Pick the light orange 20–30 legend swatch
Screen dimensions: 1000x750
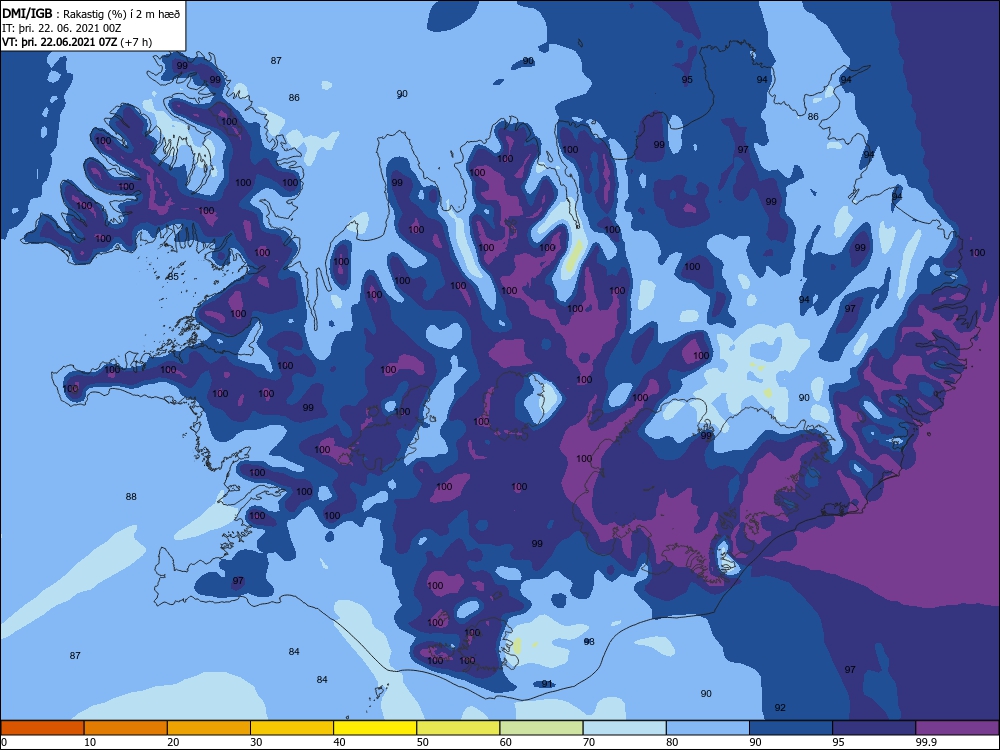click(209, 728)
